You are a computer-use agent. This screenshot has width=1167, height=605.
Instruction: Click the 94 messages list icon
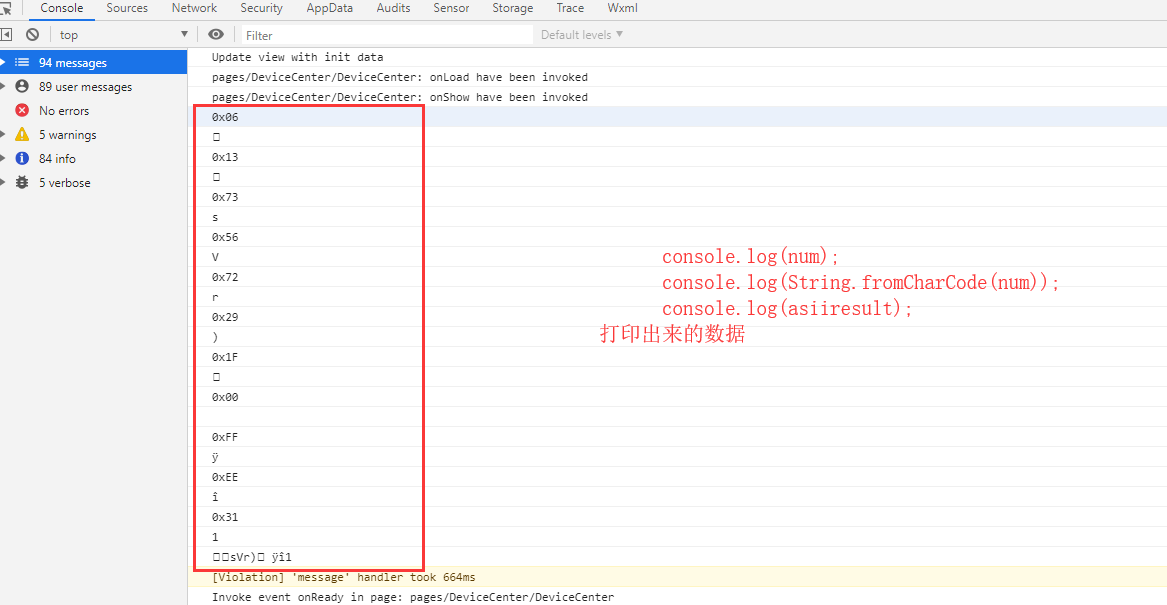click(x=22, y=63)
